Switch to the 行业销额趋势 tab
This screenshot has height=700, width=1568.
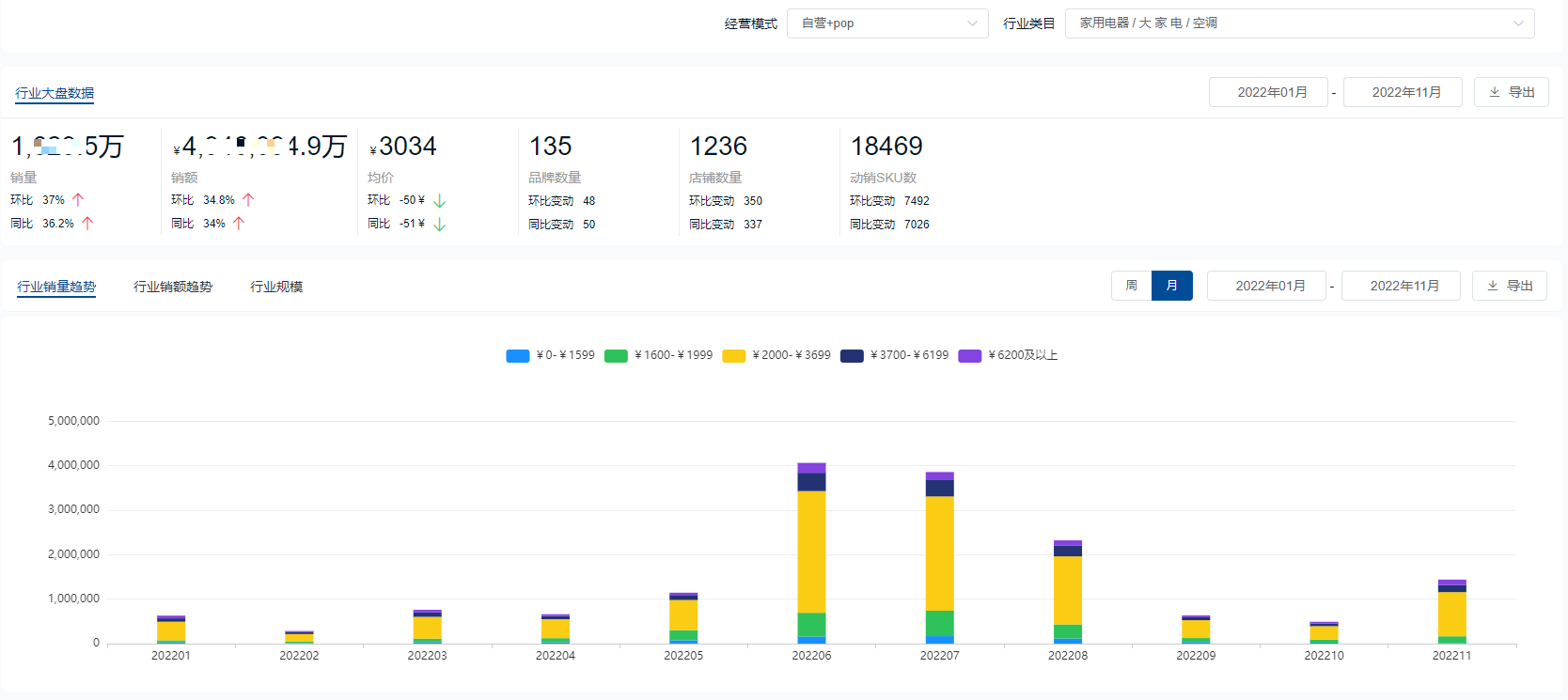[x=173, y=287]
